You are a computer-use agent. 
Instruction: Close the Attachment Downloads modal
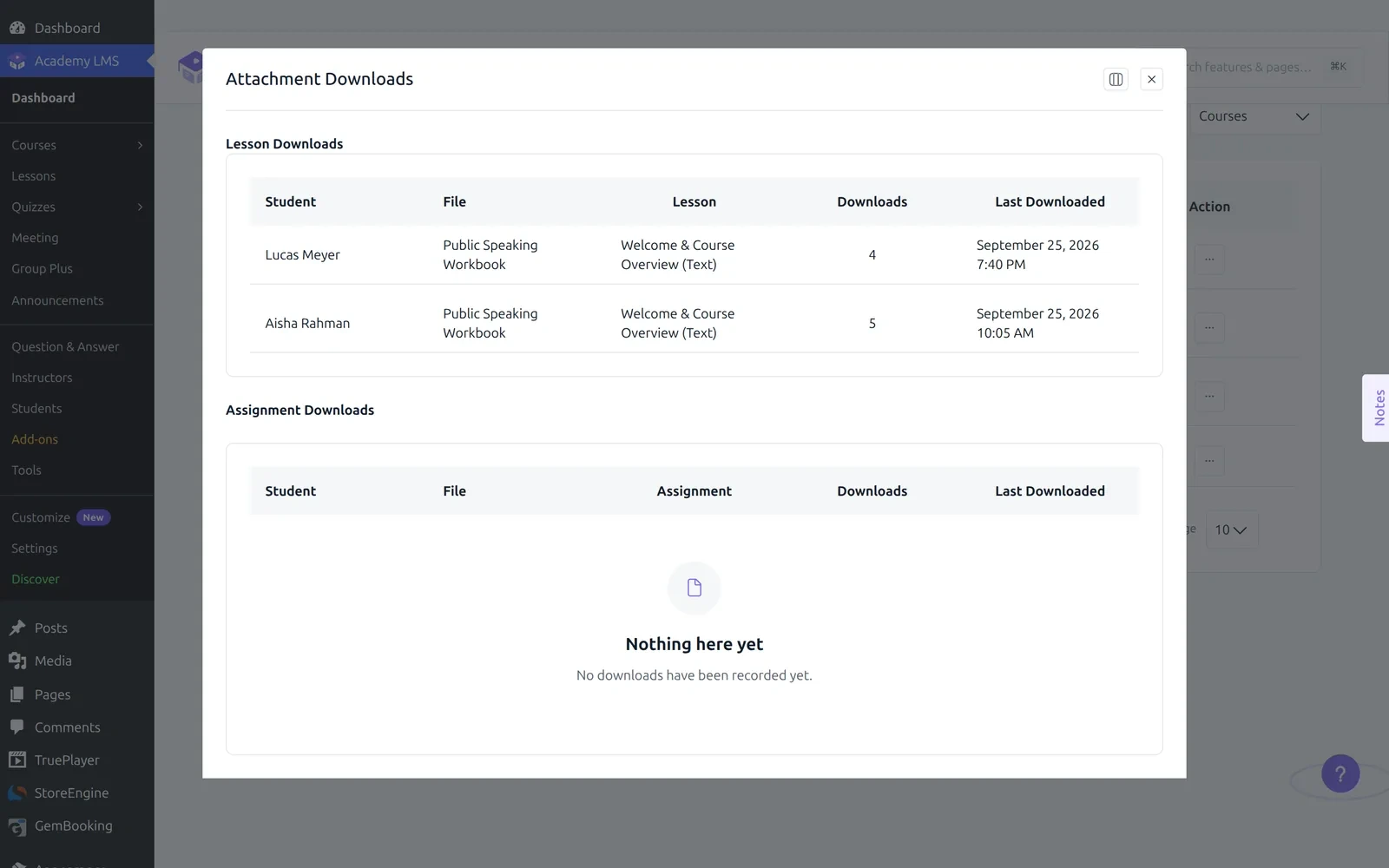(x=1151, y=79)
